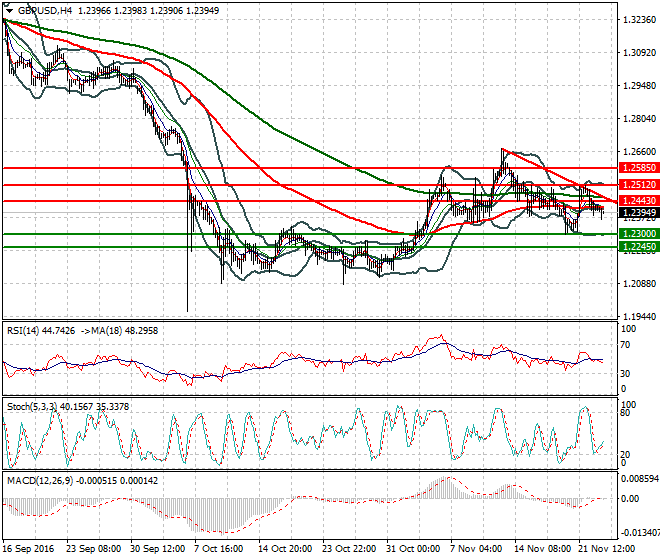660x560 pixels.
Task: Click the 1.29480 price scale value
Action: 639,85
